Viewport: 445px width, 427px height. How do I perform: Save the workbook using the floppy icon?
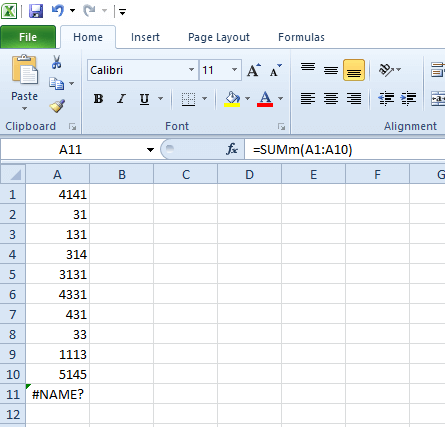click(36, 11)
